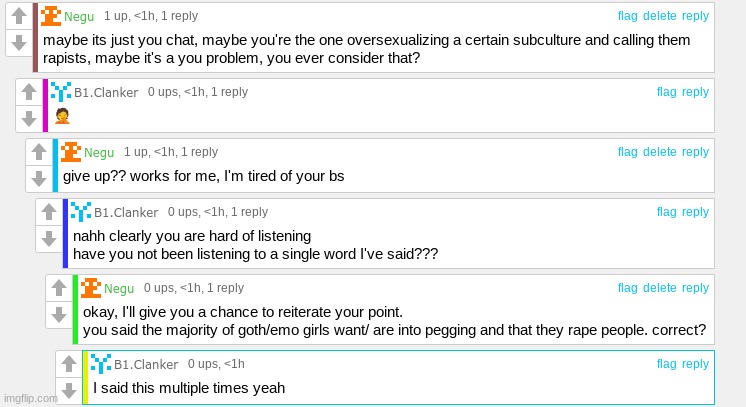This screenshot has width=746, height=407.
Task: Reply to Negu's 'give up??' comment
Action: (695, 152)
